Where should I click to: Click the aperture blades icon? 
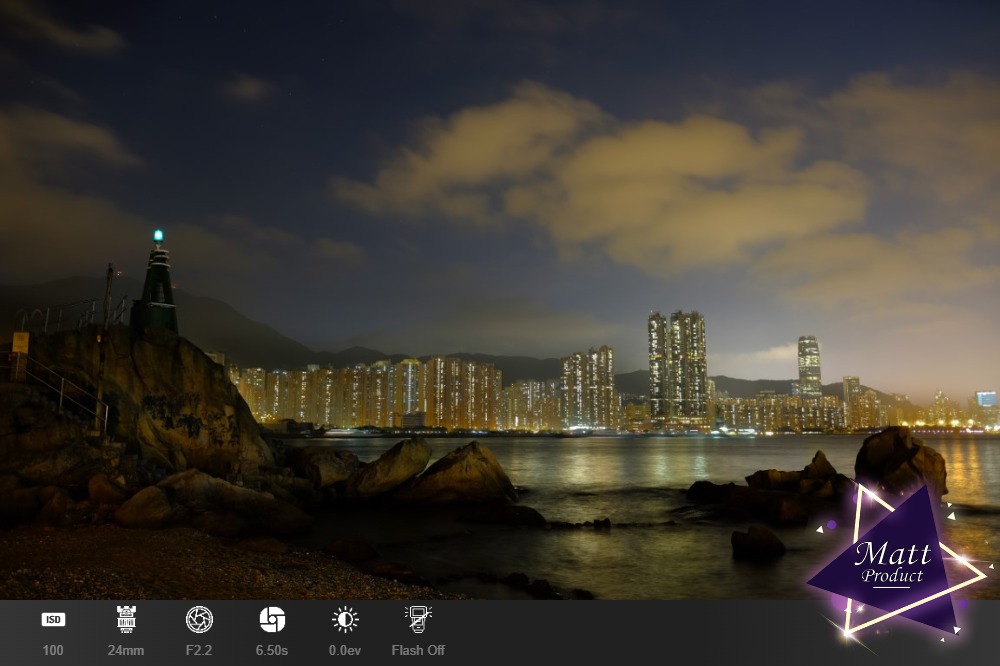[199, 619]
